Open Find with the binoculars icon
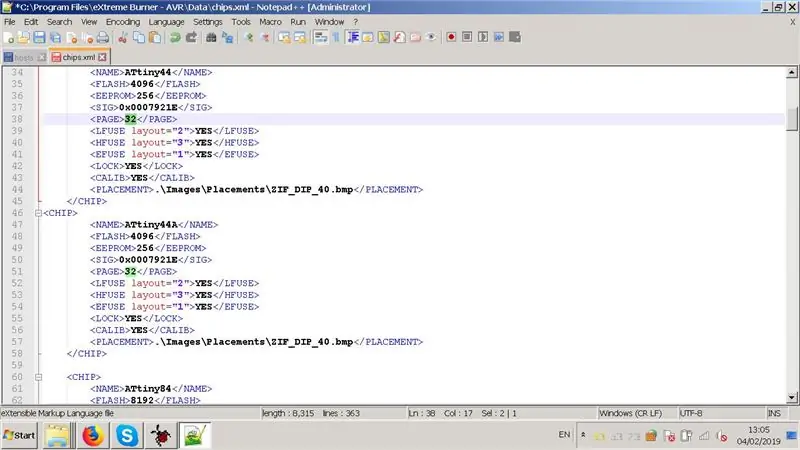The height and width of the screenshot is (450, 800). coord(211,37)
